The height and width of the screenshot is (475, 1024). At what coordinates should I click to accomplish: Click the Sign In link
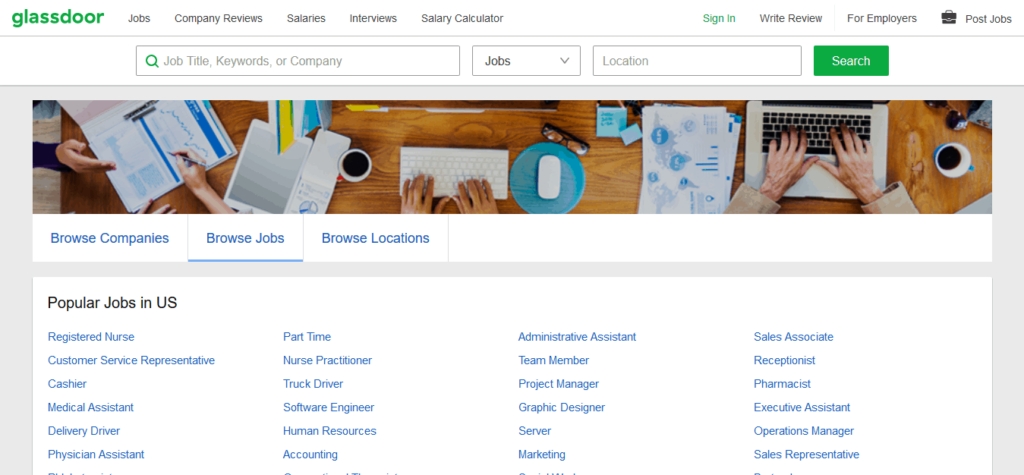tap(718, 18)
